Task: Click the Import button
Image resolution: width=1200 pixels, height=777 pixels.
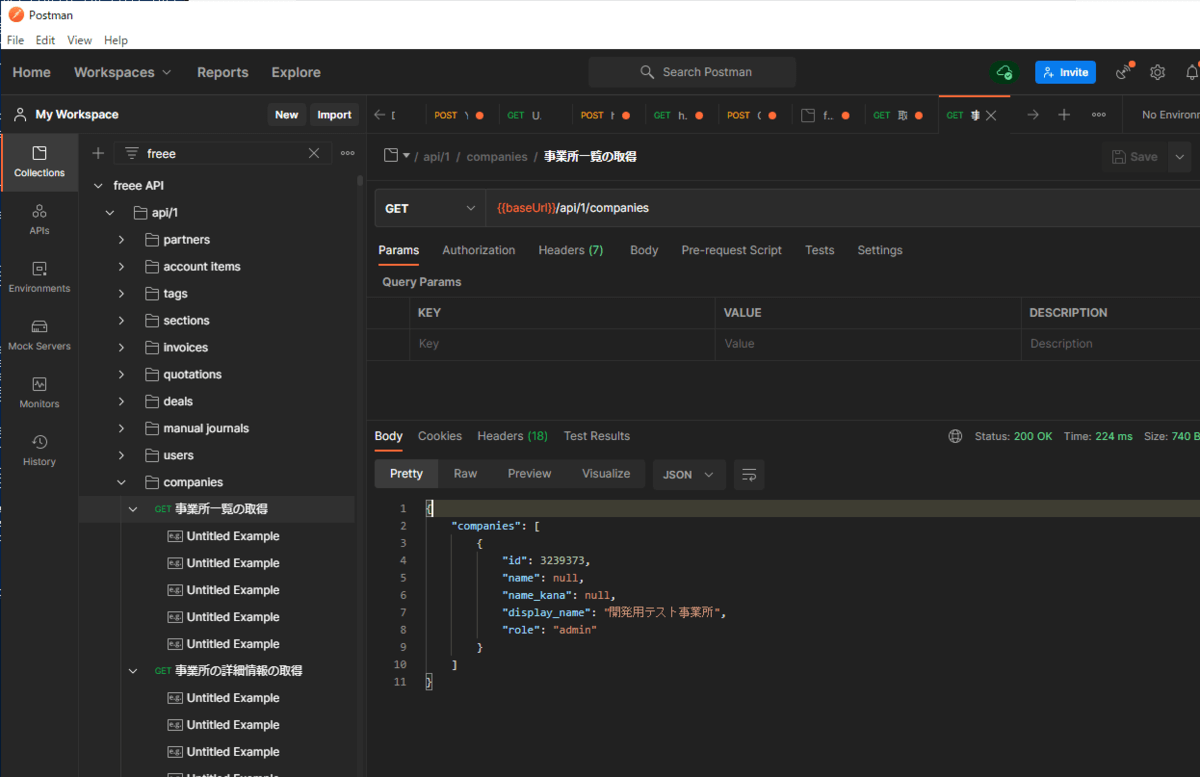Action: [x=334, y=115]
